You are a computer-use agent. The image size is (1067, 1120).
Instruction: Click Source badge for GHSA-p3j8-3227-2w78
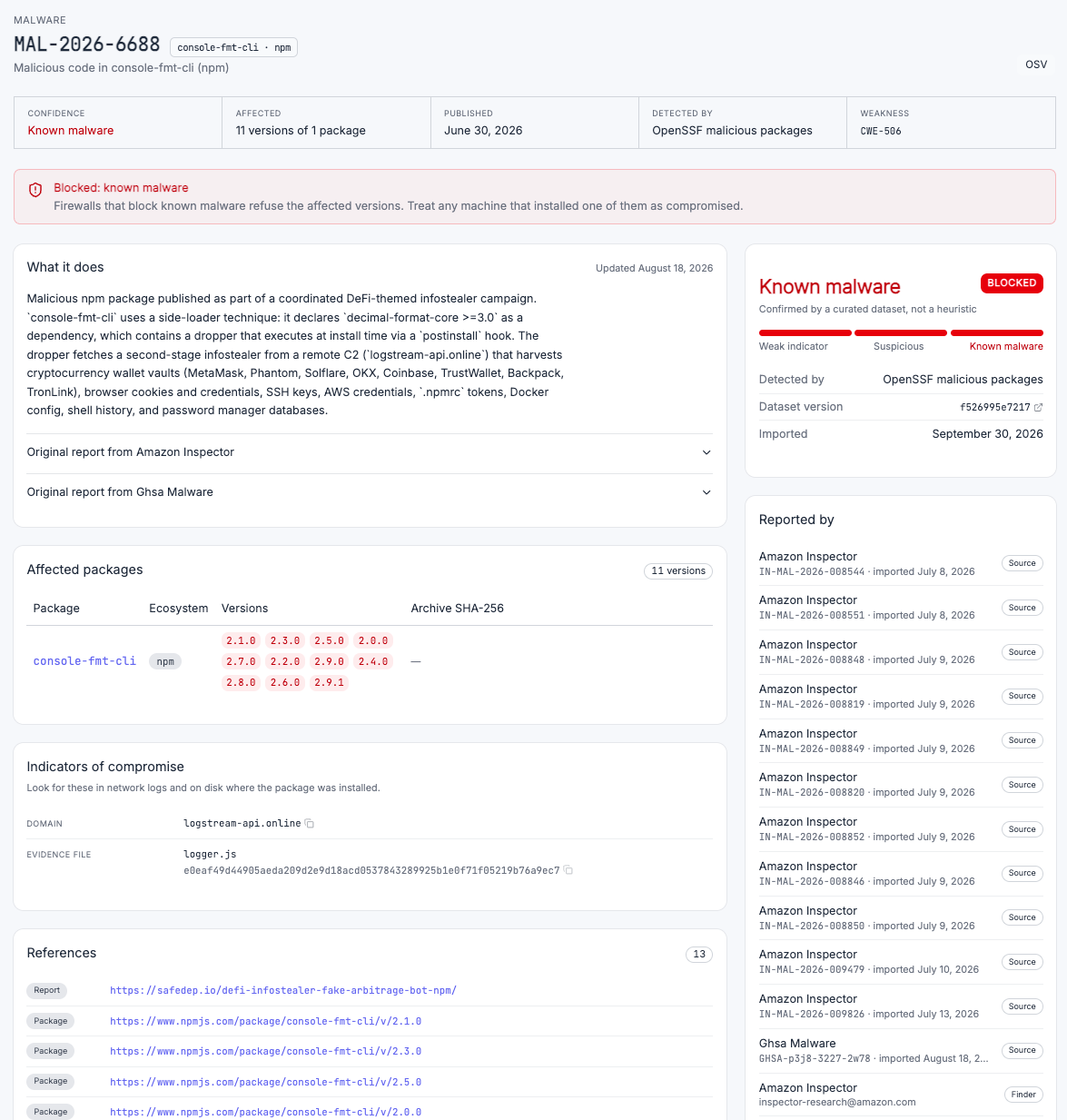pyautogui.click(x=1023, y=1050)
